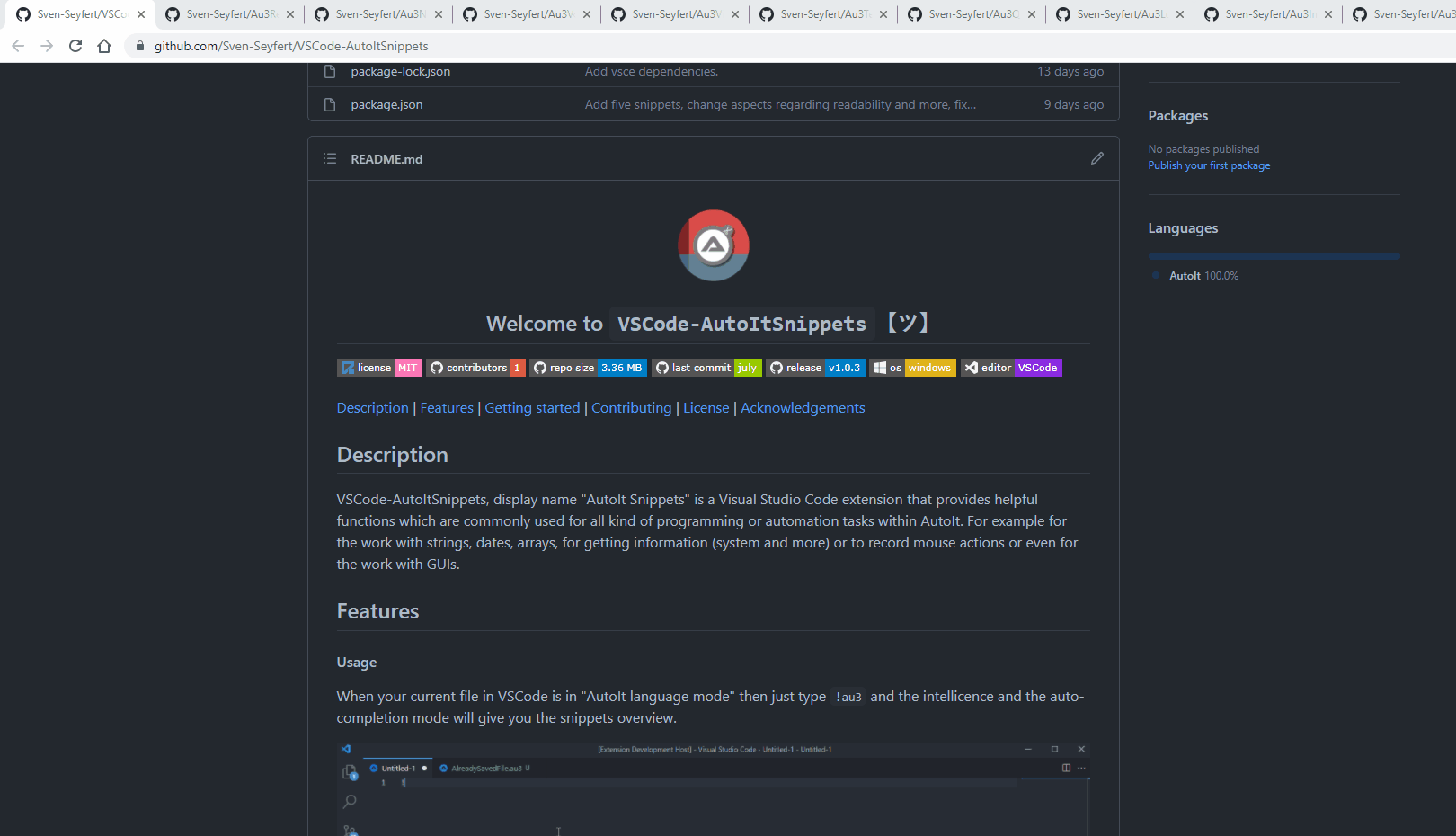
Task: Jump to the Getting started link
Action: (532, 408)
